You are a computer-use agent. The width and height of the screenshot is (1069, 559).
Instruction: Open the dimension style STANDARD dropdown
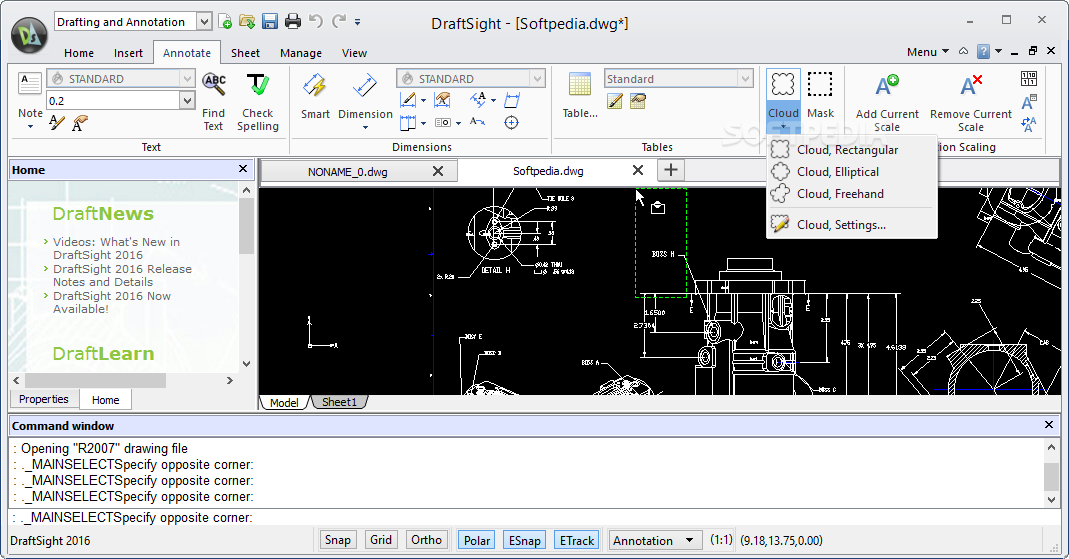point(537,78)
